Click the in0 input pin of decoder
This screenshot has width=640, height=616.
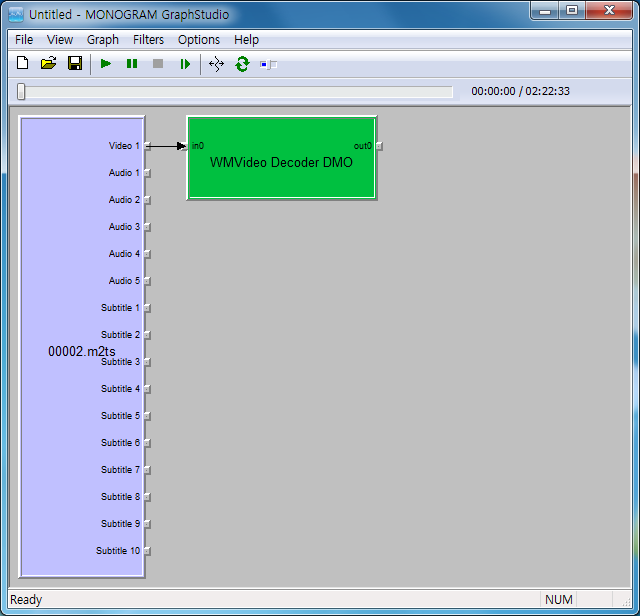click(185, 146)
